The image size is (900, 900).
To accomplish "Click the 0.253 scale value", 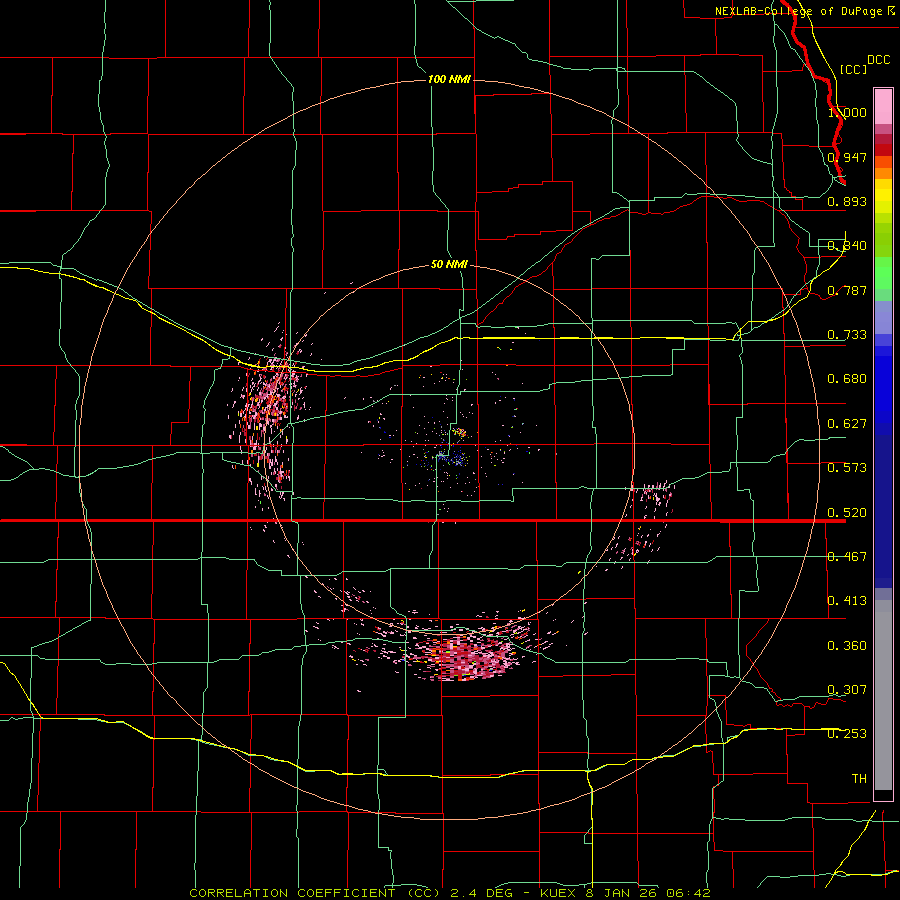I will click(847, 734).
